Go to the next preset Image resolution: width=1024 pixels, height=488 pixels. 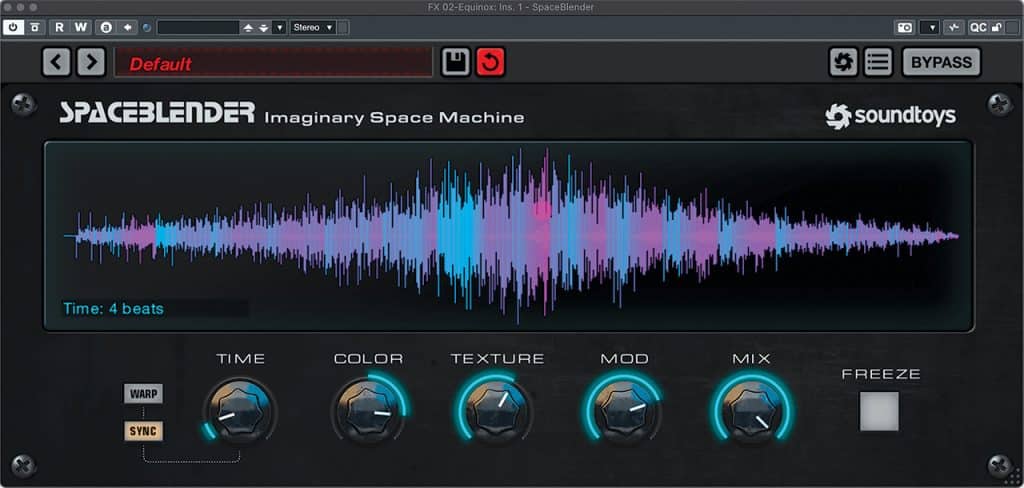pyautogui.click(x=90, y=62)
